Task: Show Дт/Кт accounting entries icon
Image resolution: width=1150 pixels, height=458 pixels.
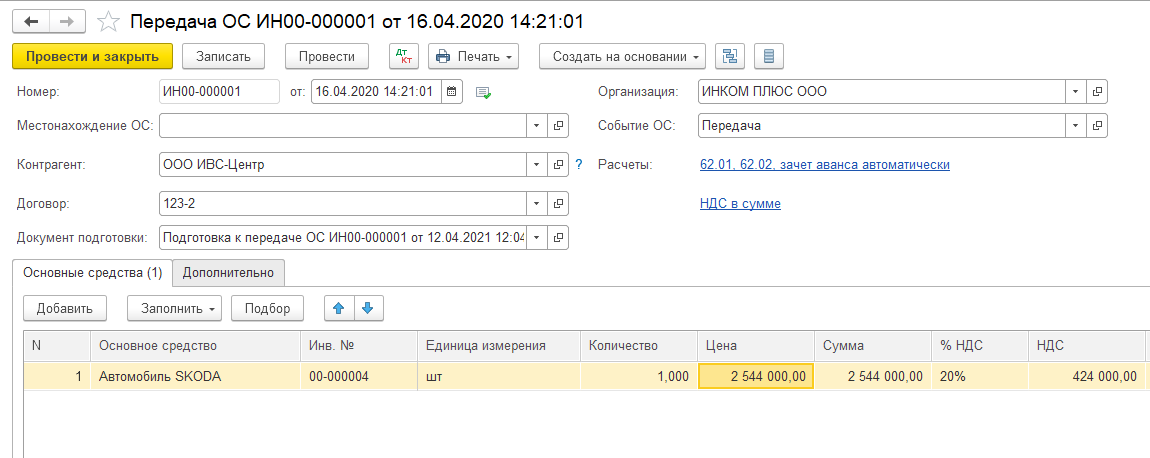Action: pyautogui.click(x=403, y=56)
